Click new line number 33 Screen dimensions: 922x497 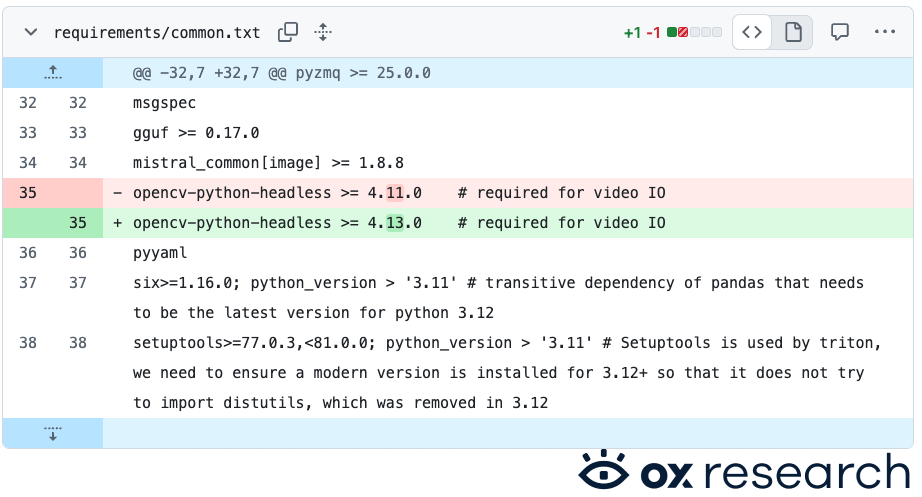coord(78,133)
